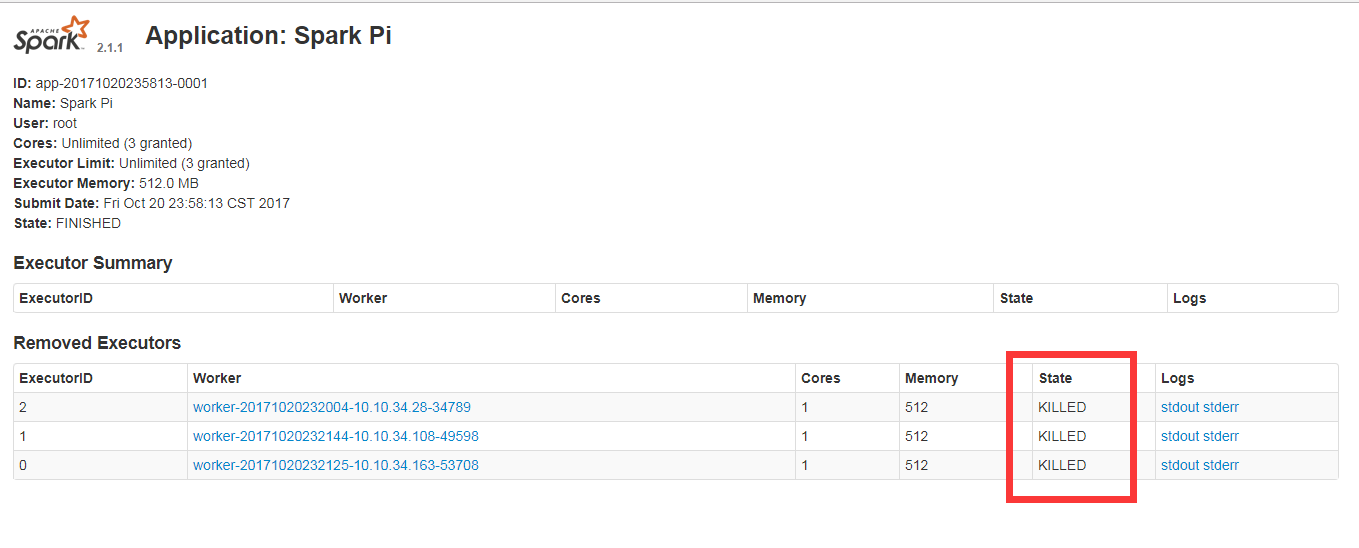Click executor ID 0 cell
This screenshot has width=1359, height=548.
(x=100, y=465)
